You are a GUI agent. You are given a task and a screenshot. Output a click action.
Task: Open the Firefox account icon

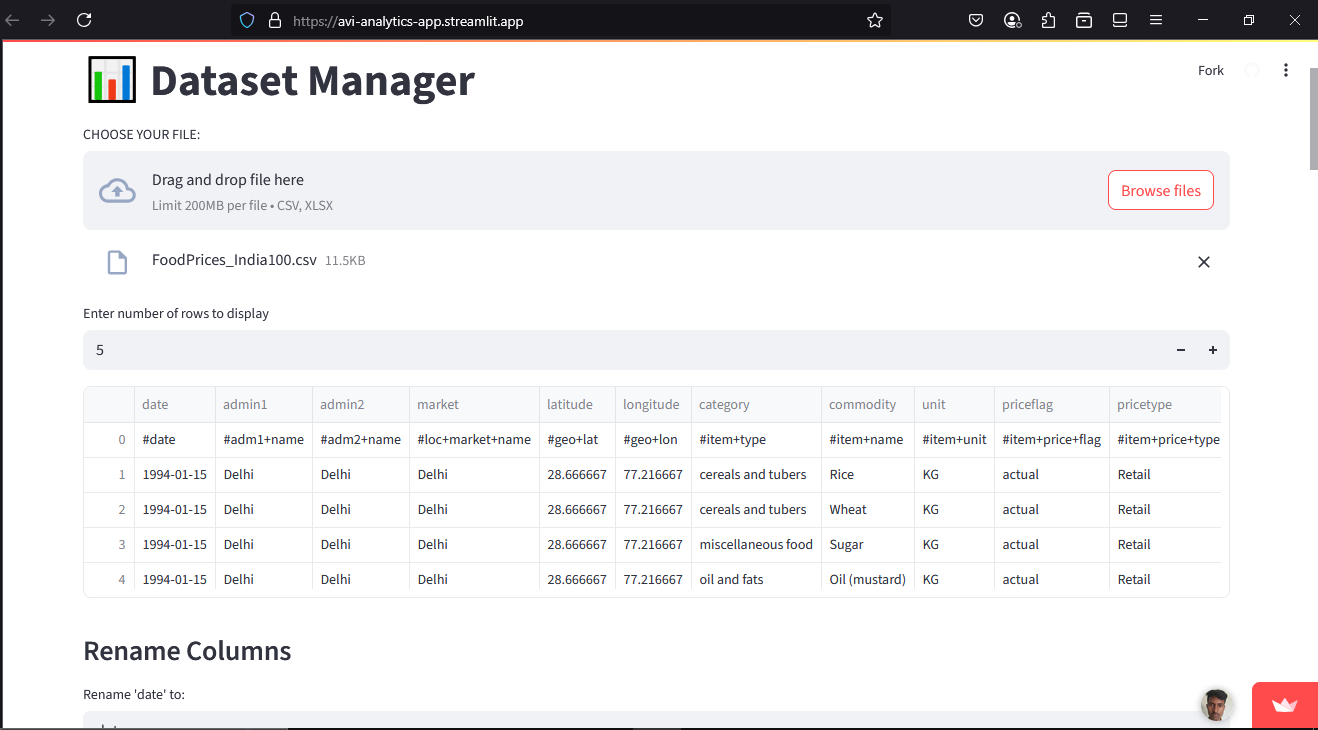click(1012, 20)
